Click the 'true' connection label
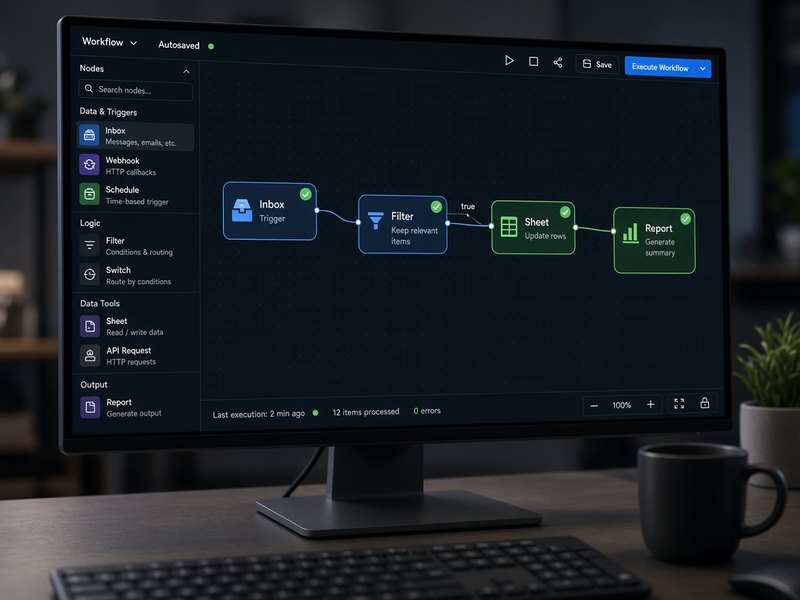 468,206
